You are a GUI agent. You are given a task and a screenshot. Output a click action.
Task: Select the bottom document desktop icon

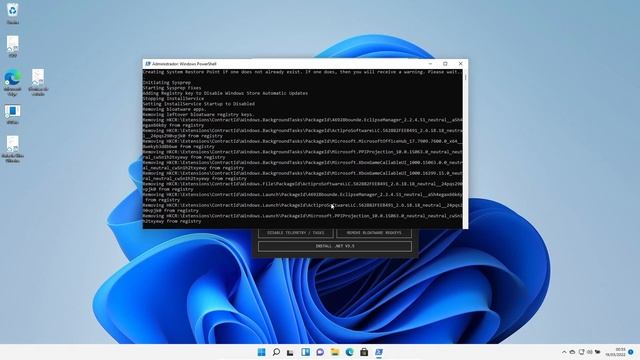click(x=13, y=149)
